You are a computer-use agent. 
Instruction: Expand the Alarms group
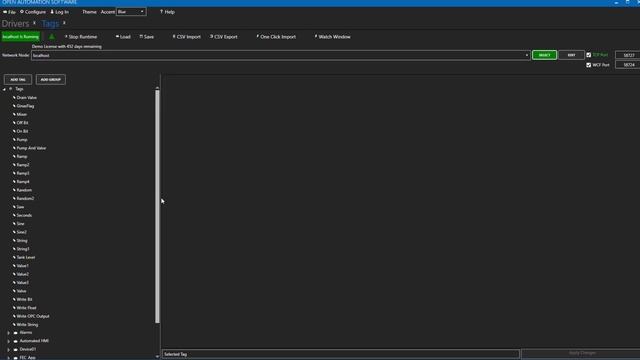tap(9, 333)
